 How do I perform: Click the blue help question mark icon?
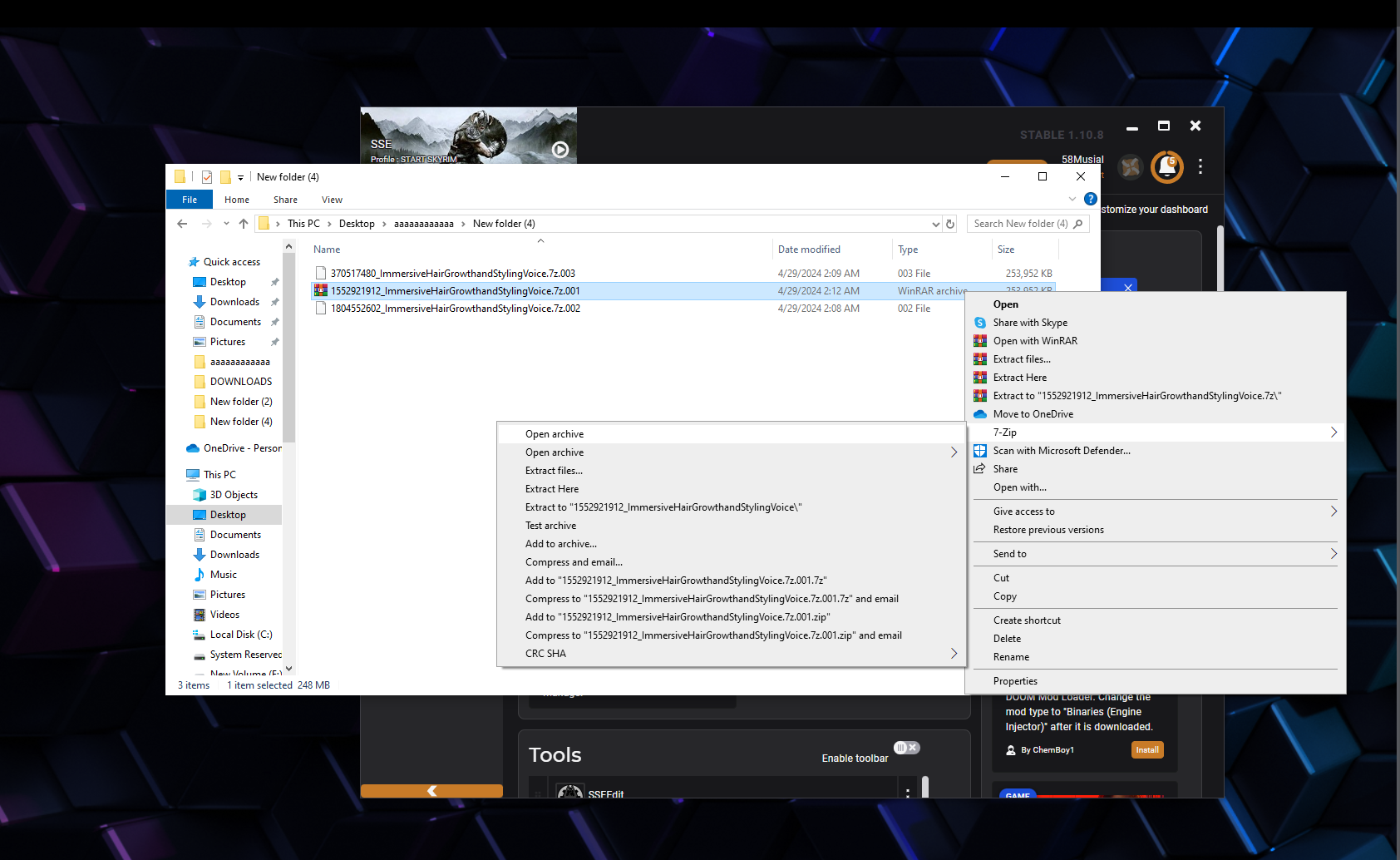[1090, 200]
